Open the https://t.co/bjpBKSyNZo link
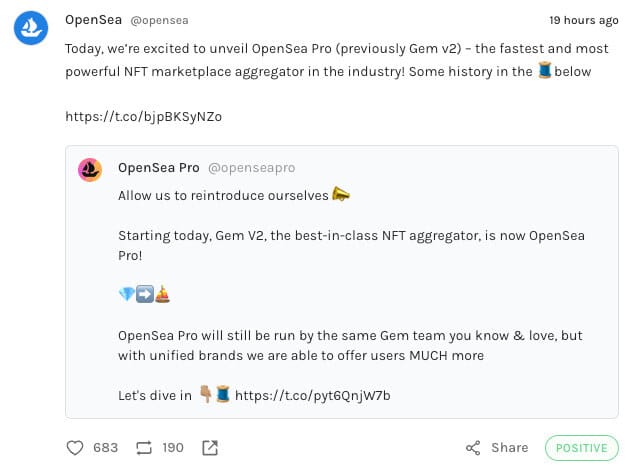Screen dimensions: 630x469 143,116
